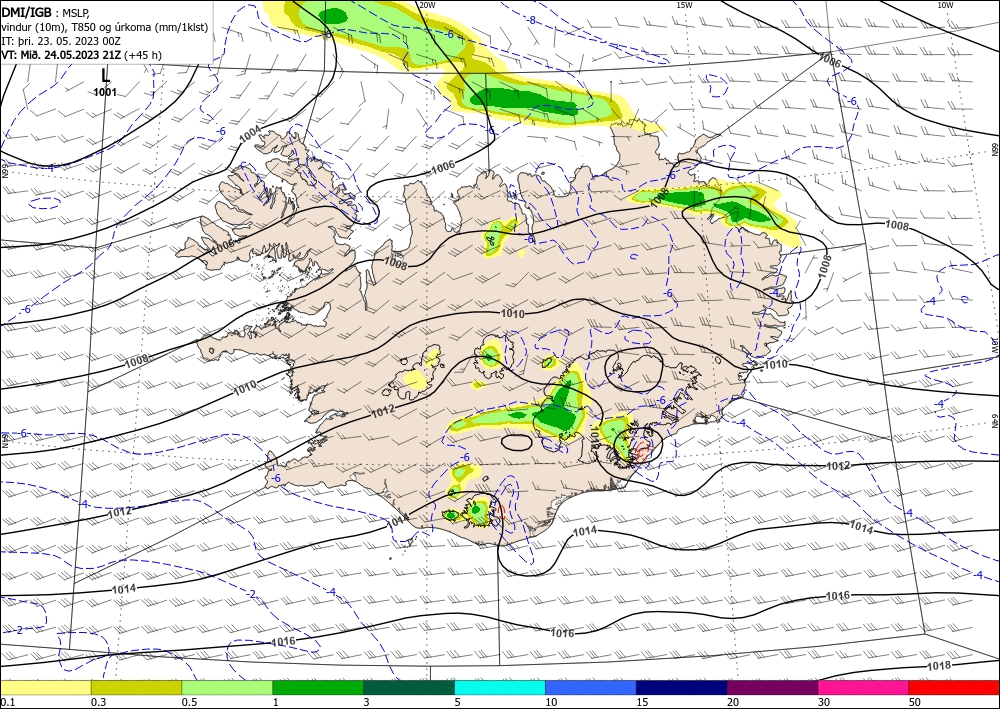1000x709 pixels.
Task: Click the olive 0.3–0.5 legend swatch
Action: tap(136, 687)
